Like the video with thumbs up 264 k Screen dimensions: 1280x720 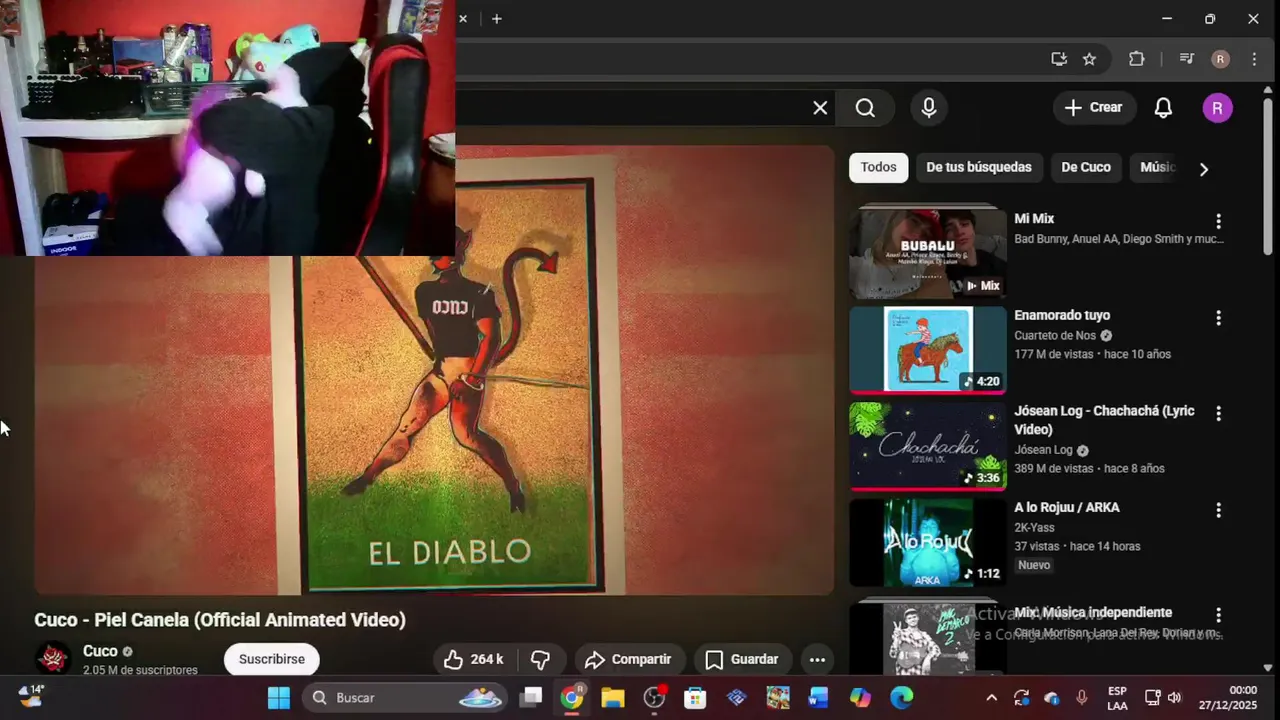pos(473,659)
